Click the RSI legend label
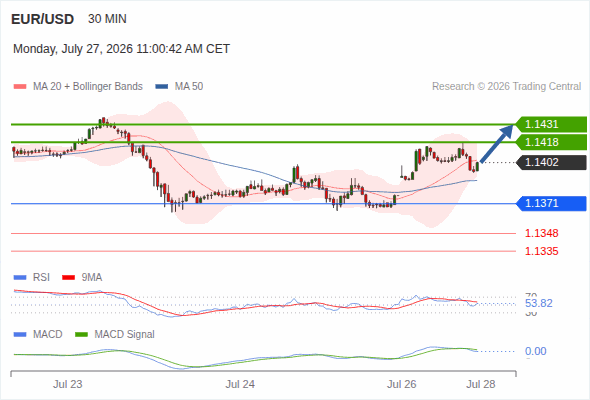This screenshot has width=590, height=400. [41, 278]
